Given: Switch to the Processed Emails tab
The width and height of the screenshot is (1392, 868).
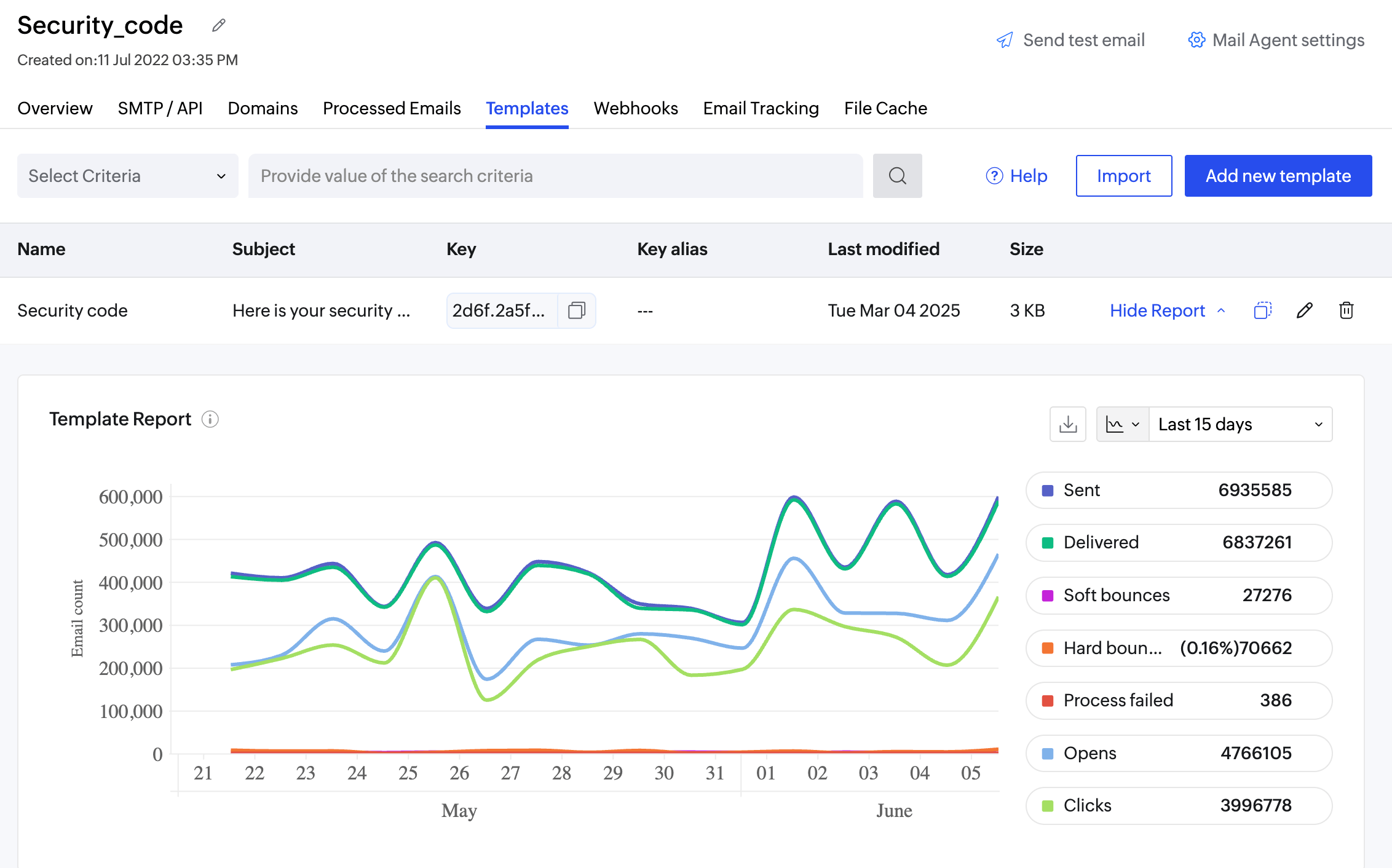Looking at the screenshot, I should click(x=392, y=108).
